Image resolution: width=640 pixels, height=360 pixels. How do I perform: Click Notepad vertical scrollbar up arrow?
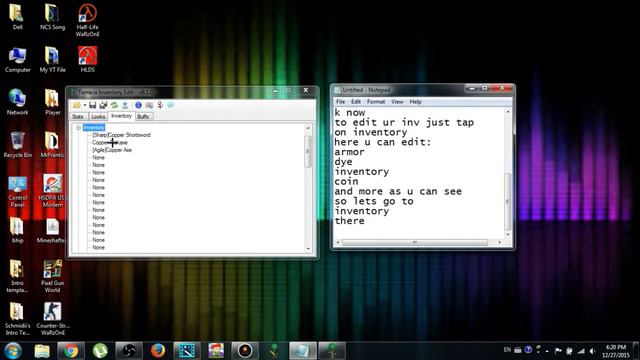click(508, 111)
